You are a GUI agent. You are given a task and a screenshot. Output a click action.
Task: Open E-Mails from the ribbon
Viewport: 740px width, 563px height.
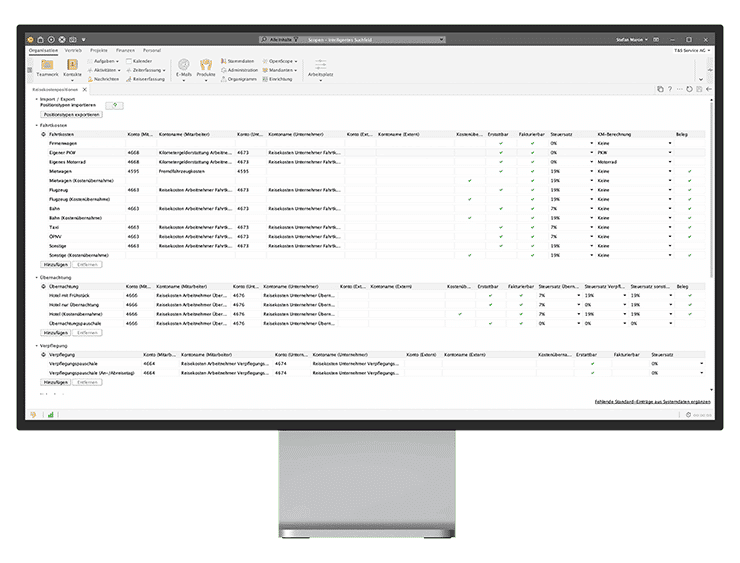tap(184, 65)
